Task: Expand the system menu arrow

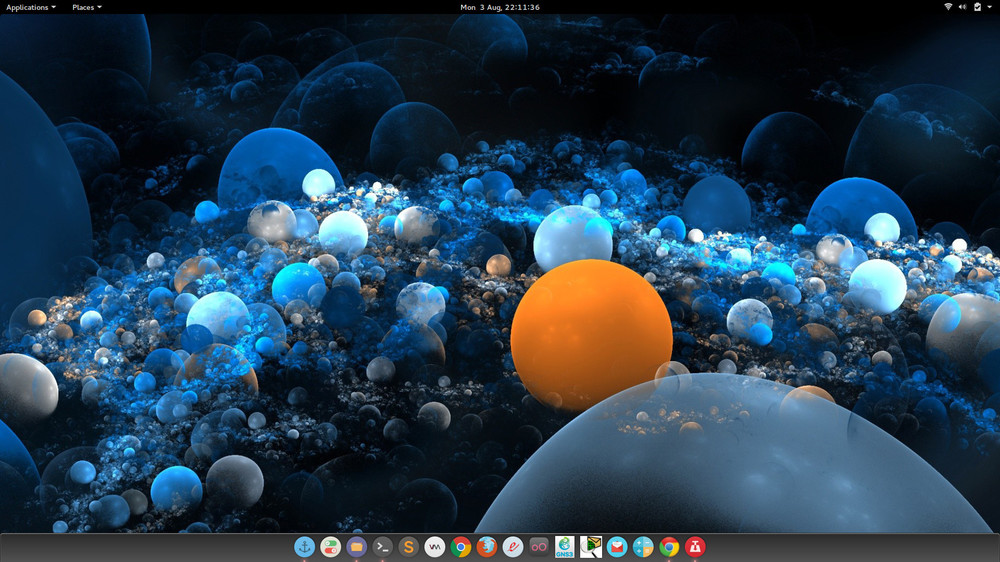Action: click(990, 7)
